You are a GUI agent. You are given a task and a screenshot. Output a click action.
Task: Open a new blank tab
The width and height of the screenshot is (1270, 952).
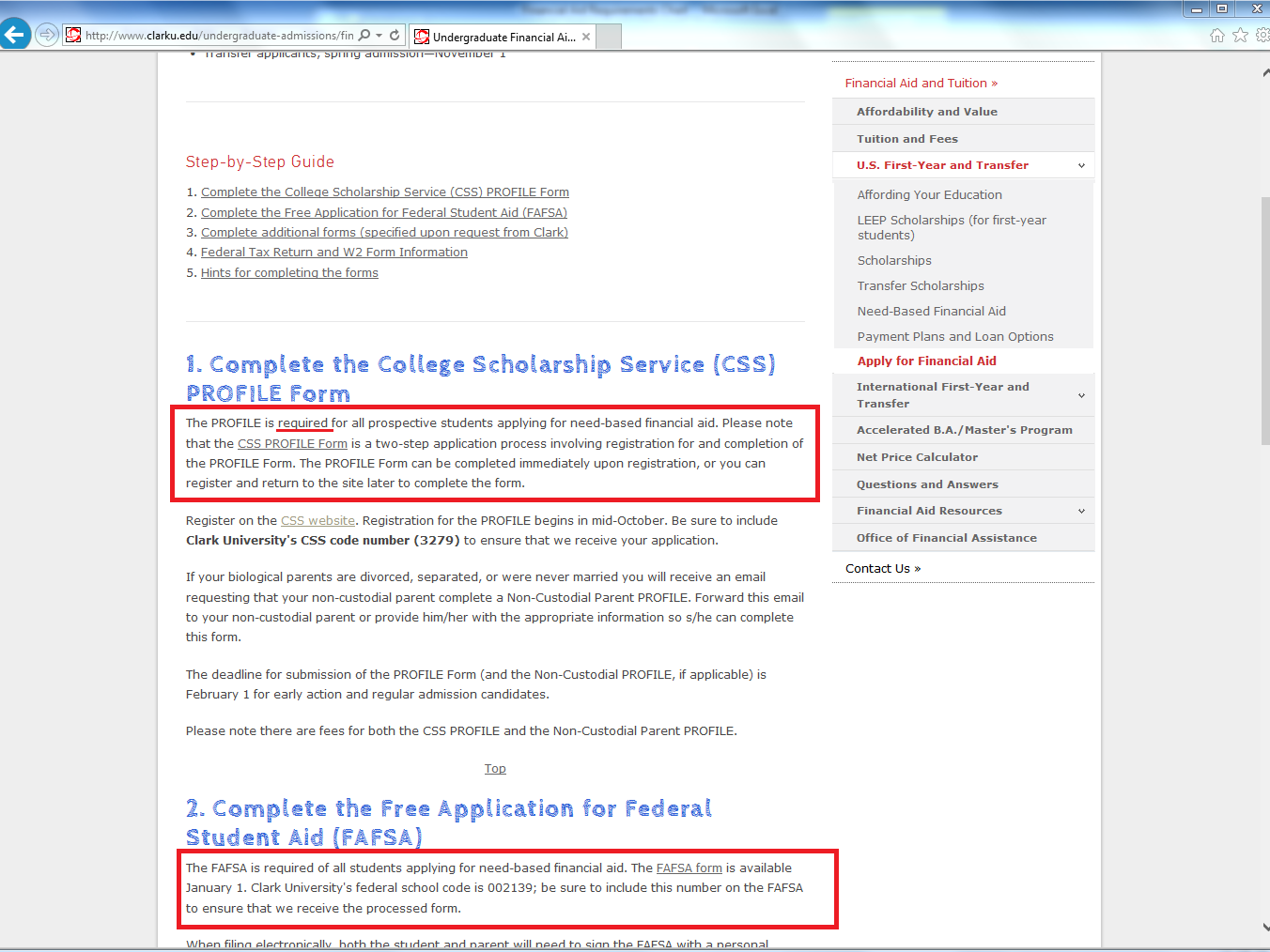609,37
